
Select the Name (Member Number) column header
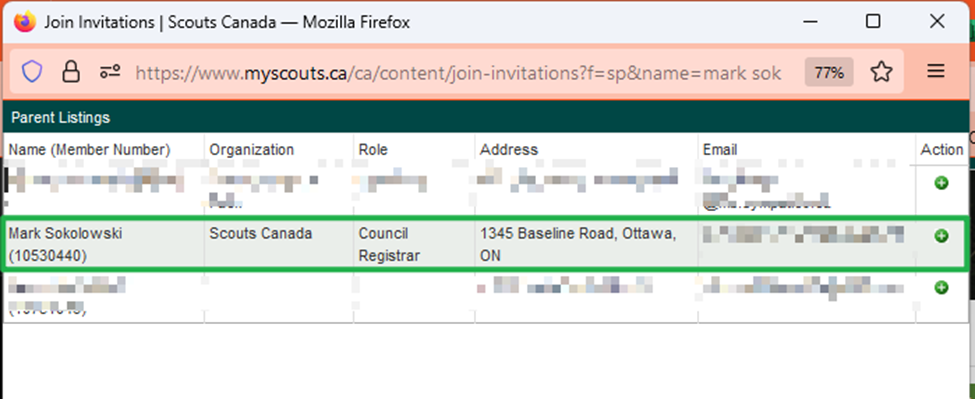89,150
